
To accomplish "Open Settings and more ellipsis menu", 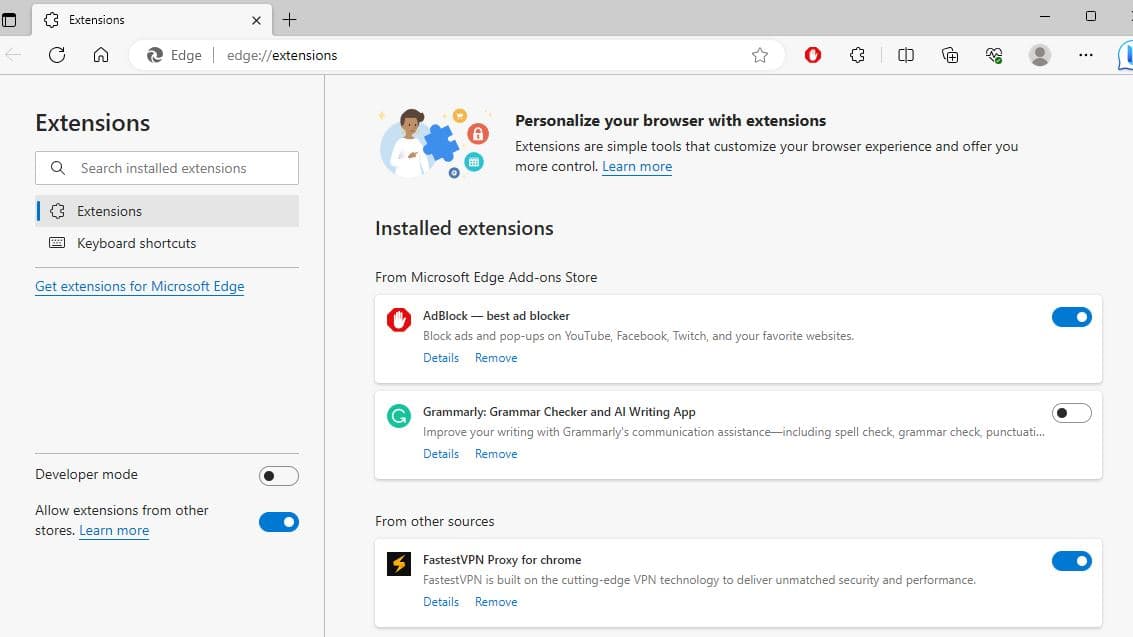I will (x=1086, y=55).
